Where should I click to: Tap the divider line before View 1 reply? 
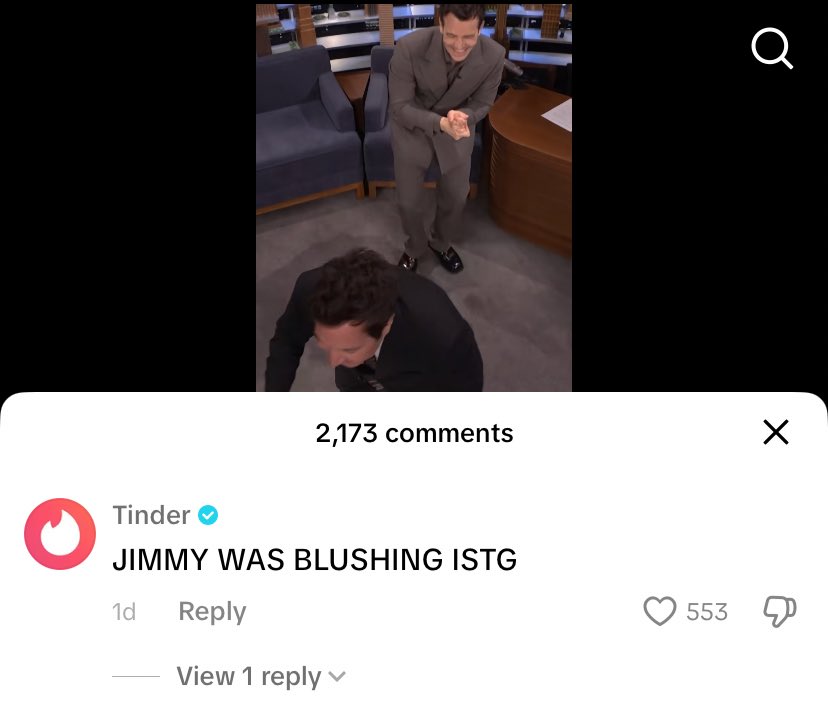pos(136,676)
